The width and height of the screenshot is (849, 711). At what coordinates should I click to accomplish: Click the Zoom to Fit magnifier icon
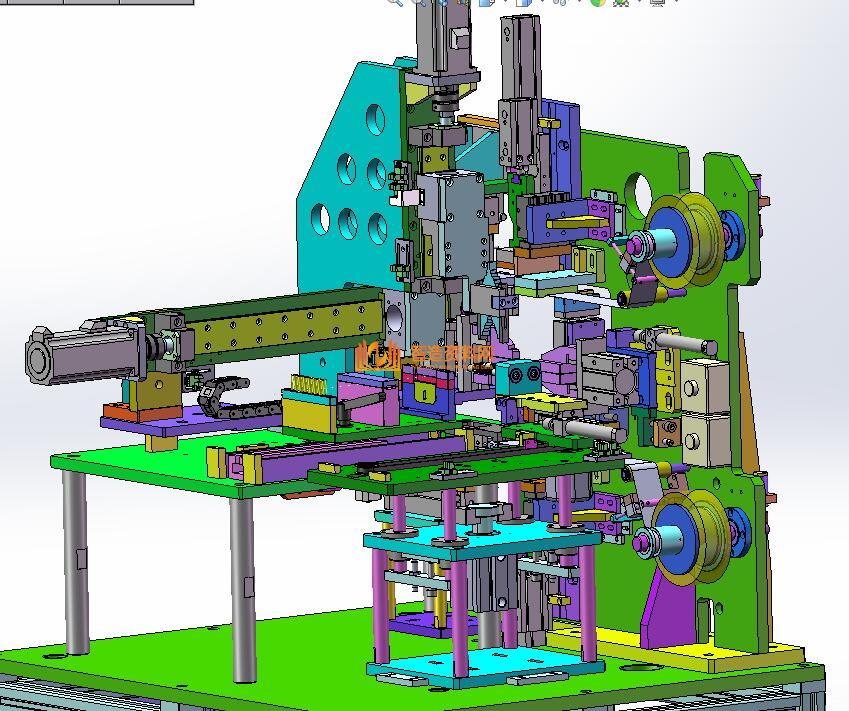click(x=395, y=2)
